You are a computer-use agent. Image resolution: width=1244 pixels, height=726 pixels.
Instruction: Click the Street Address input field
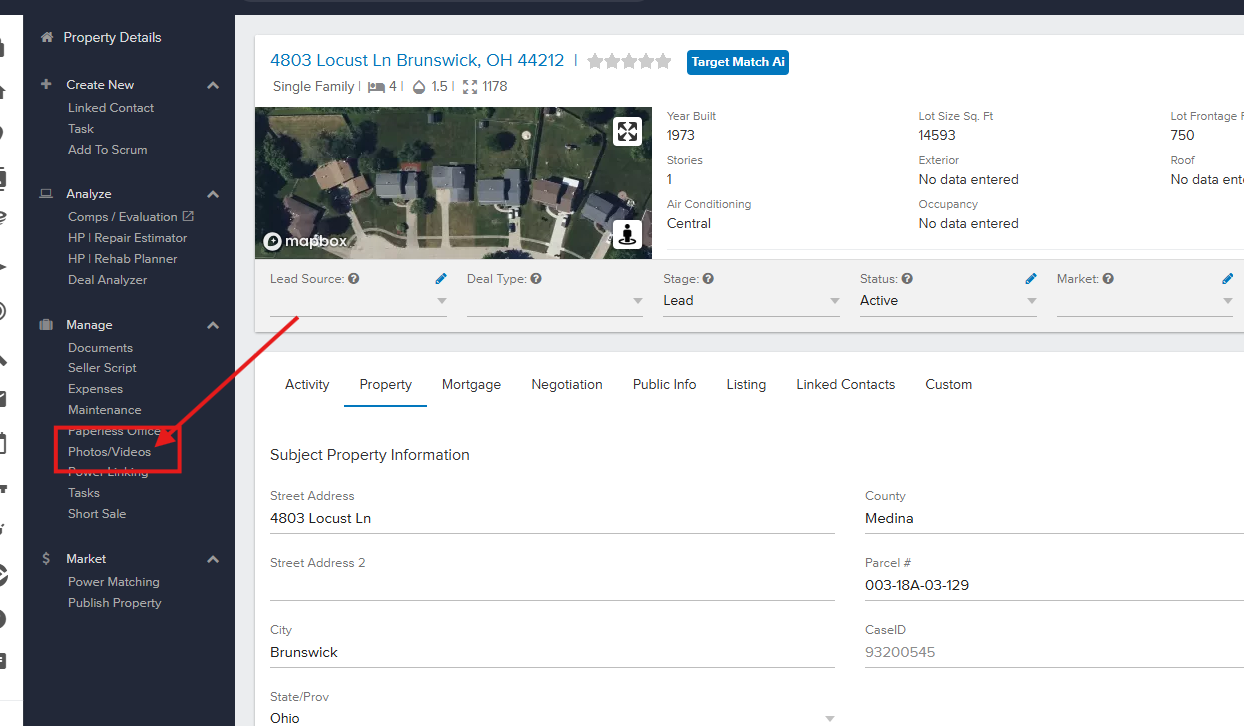(552, 518)
